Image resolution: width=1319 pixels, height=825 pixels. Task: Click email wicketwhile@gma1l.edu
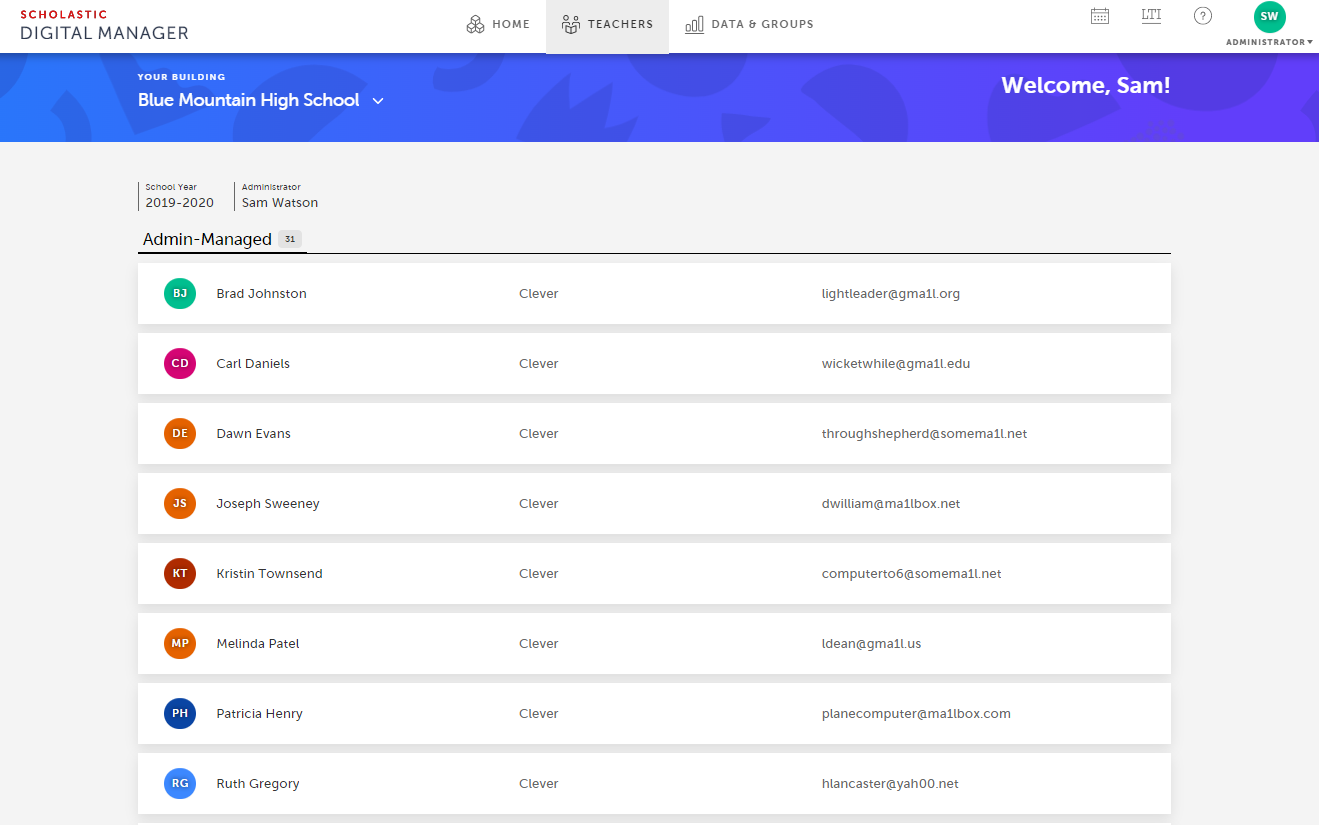[896, 364]
